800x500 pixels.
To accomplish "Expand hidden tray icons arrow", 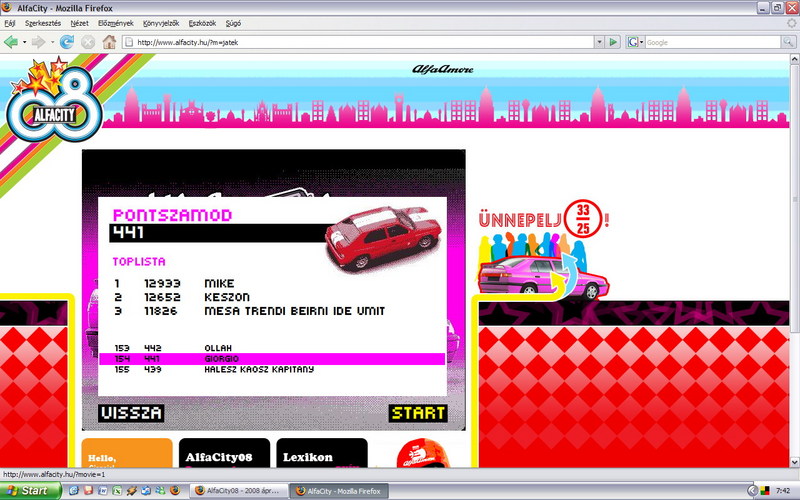I will (752, 491).
